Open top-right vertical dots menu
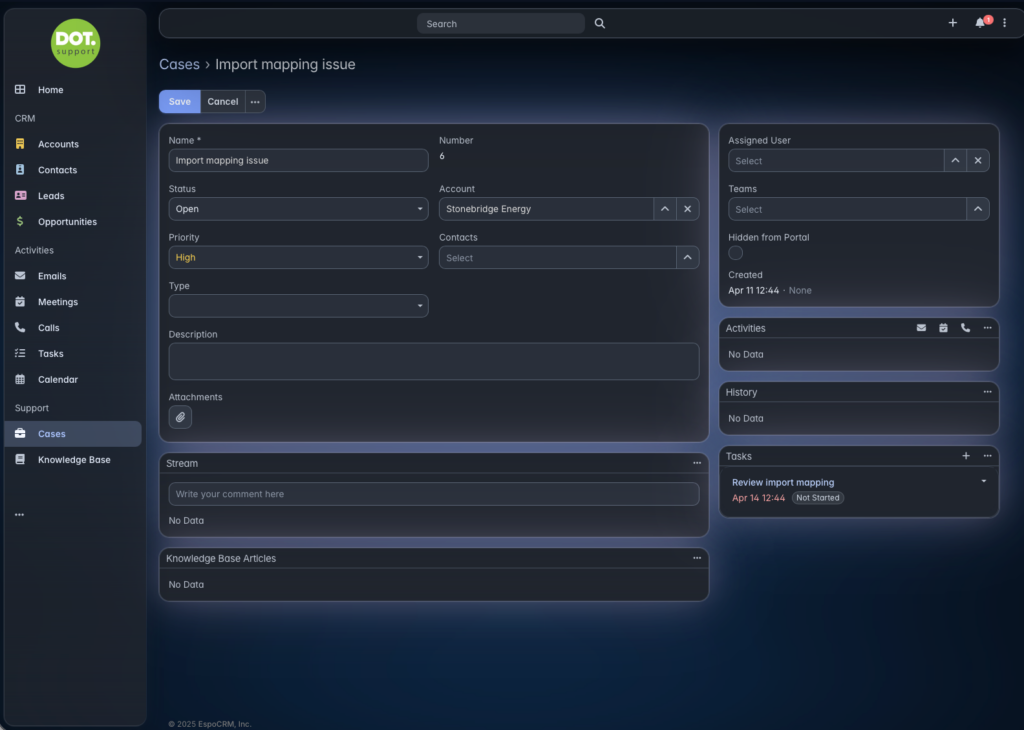Viewport: 1024px width, 730px height. coord(1004,23)
